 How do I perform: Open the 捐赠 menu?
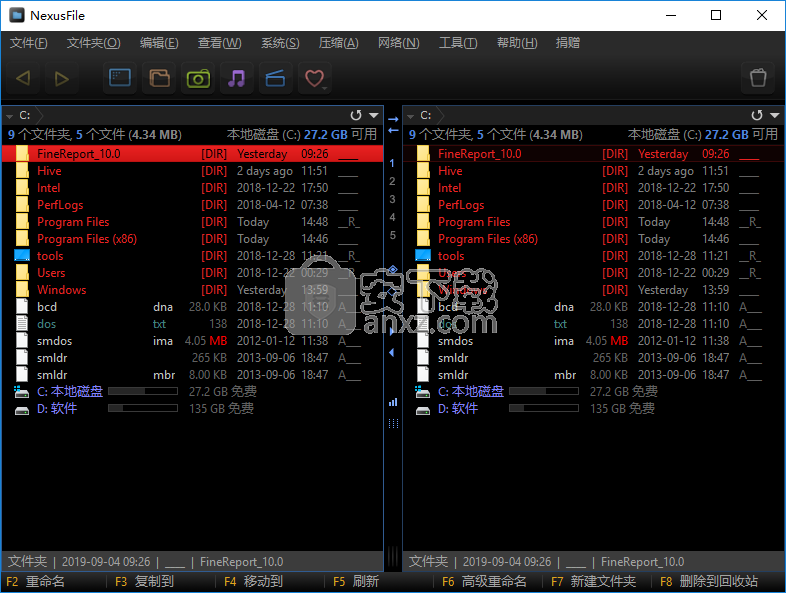[568, 43]
